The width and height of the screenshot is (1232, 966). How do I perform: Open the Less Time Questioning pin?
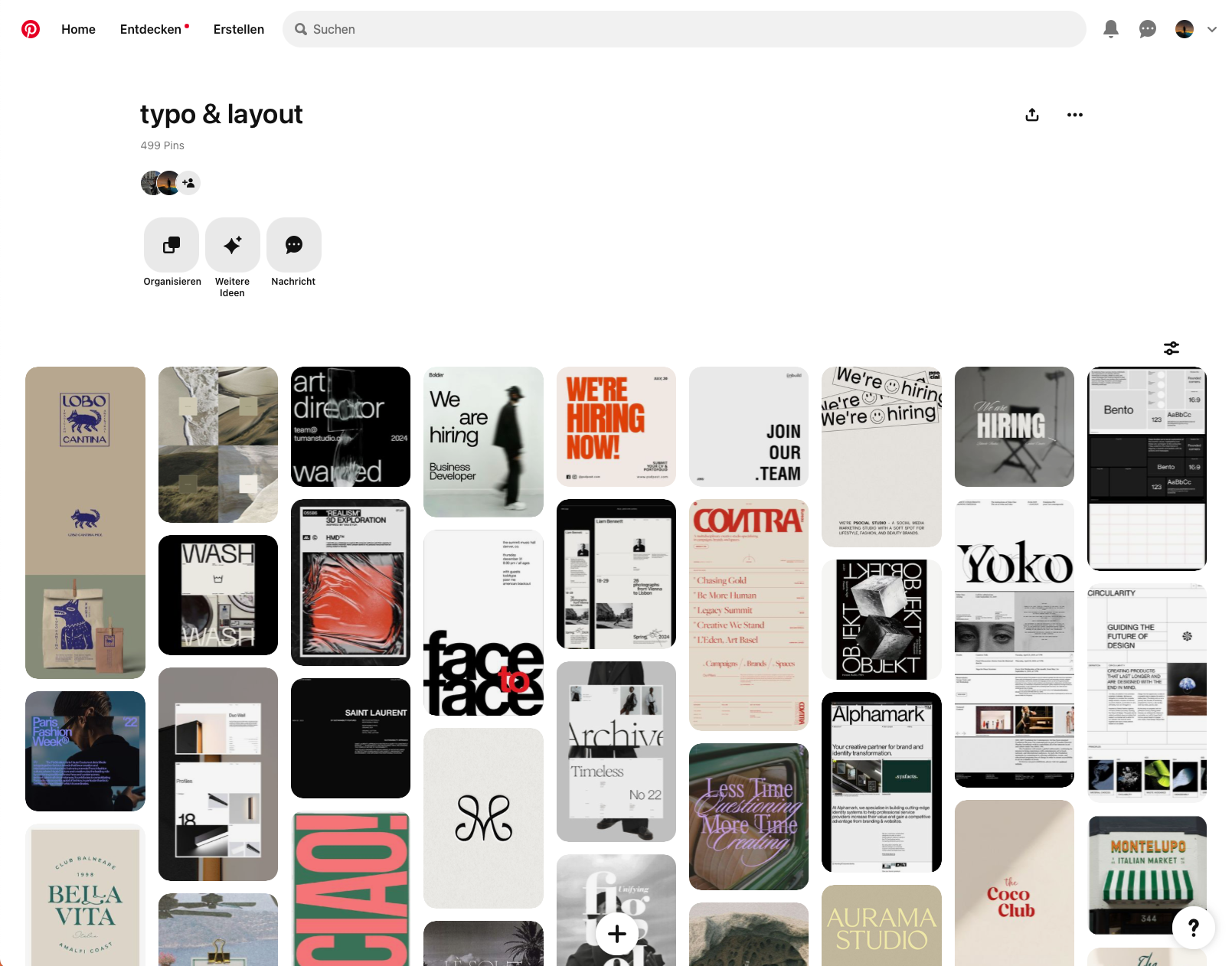pos(749,817)
